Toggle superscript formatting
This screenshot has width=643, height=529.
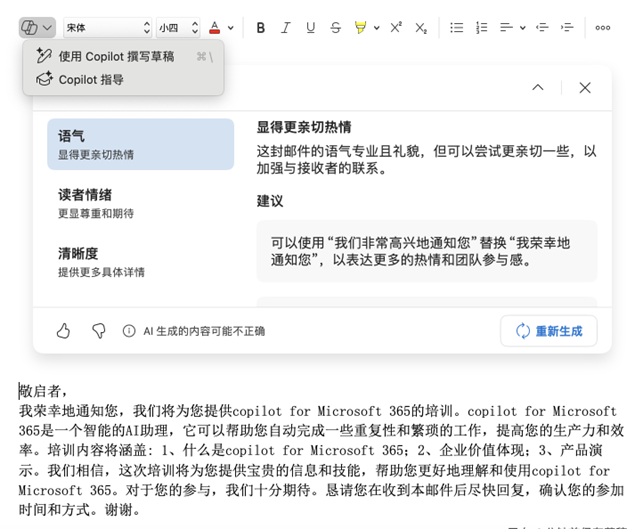pos(396,28)
